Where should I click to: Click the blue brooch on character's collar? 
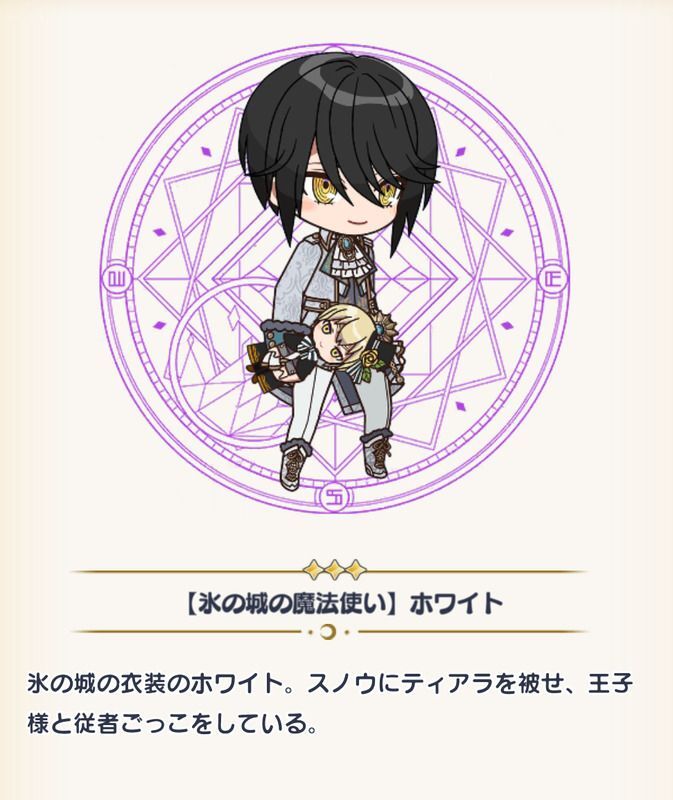[347, 245]
